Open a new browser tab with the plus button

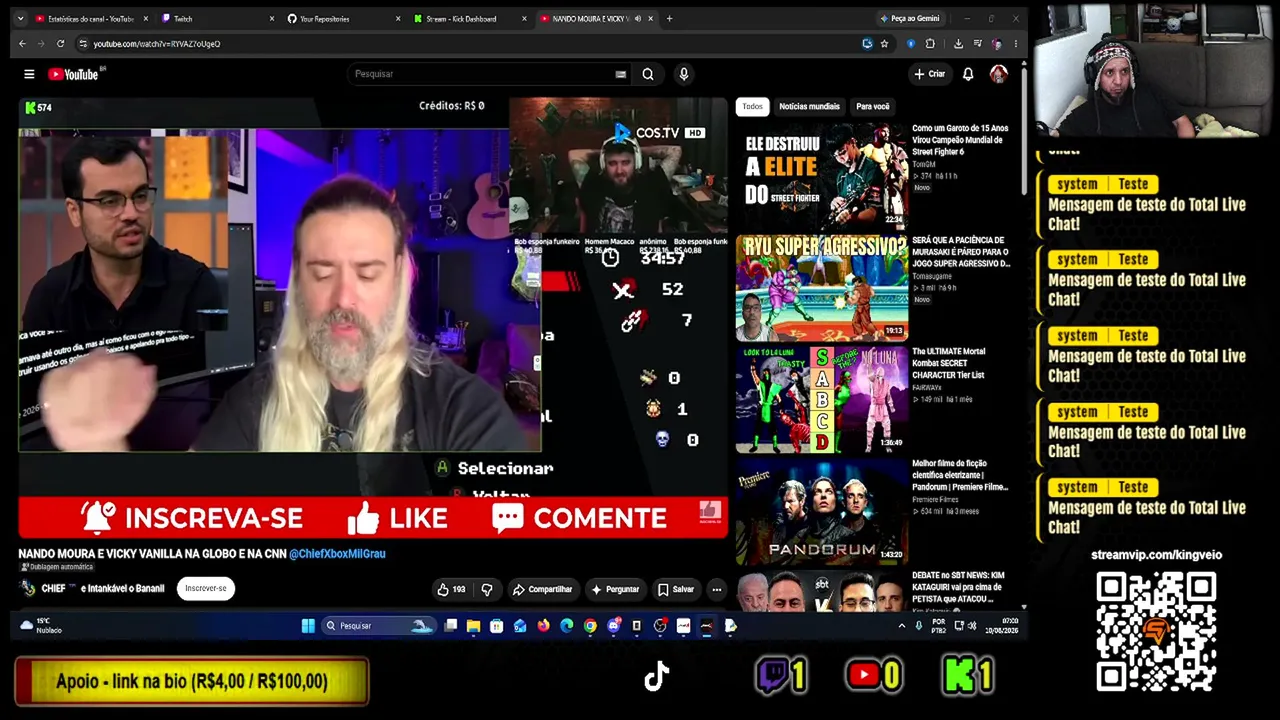click(x=669, y=19)
